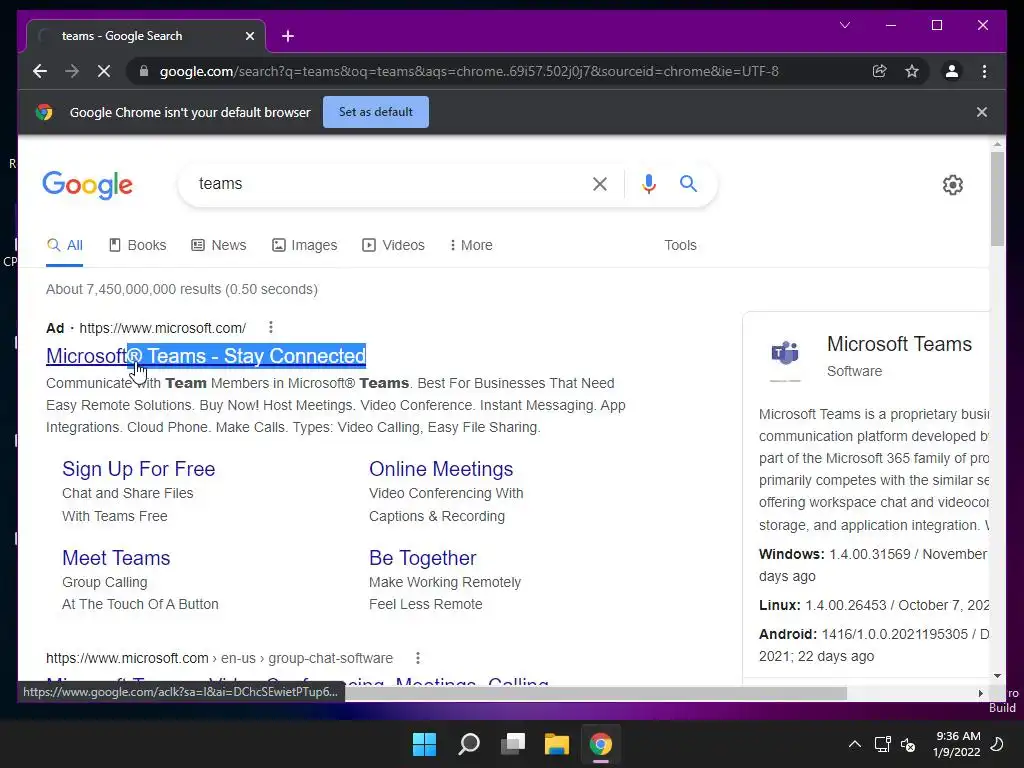Screen dimensions: 1024x768
Task: Click the muted volume tray icon
Action: coord(908,744)
